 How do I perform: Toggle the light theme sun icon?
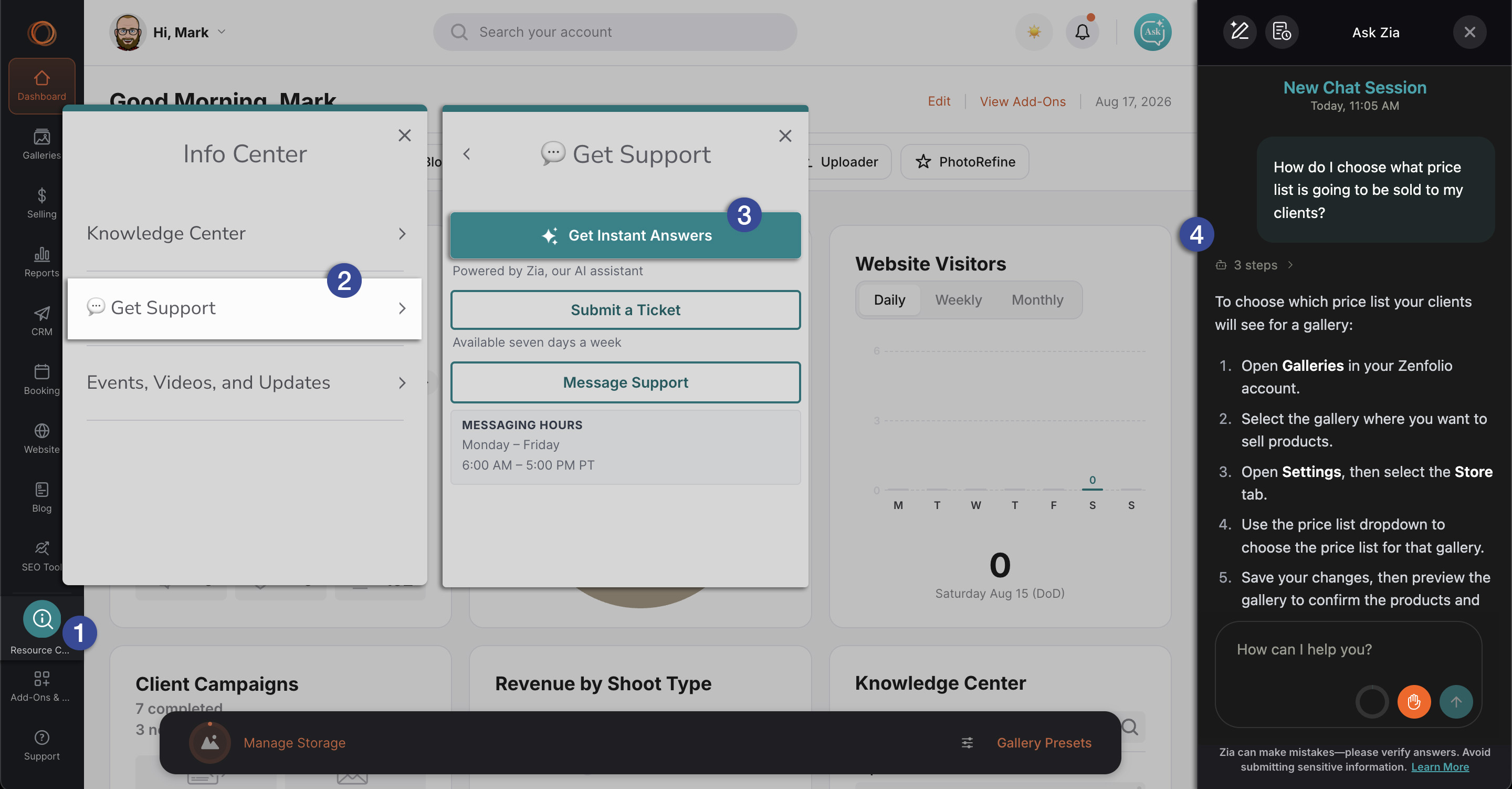point(1034,32)
